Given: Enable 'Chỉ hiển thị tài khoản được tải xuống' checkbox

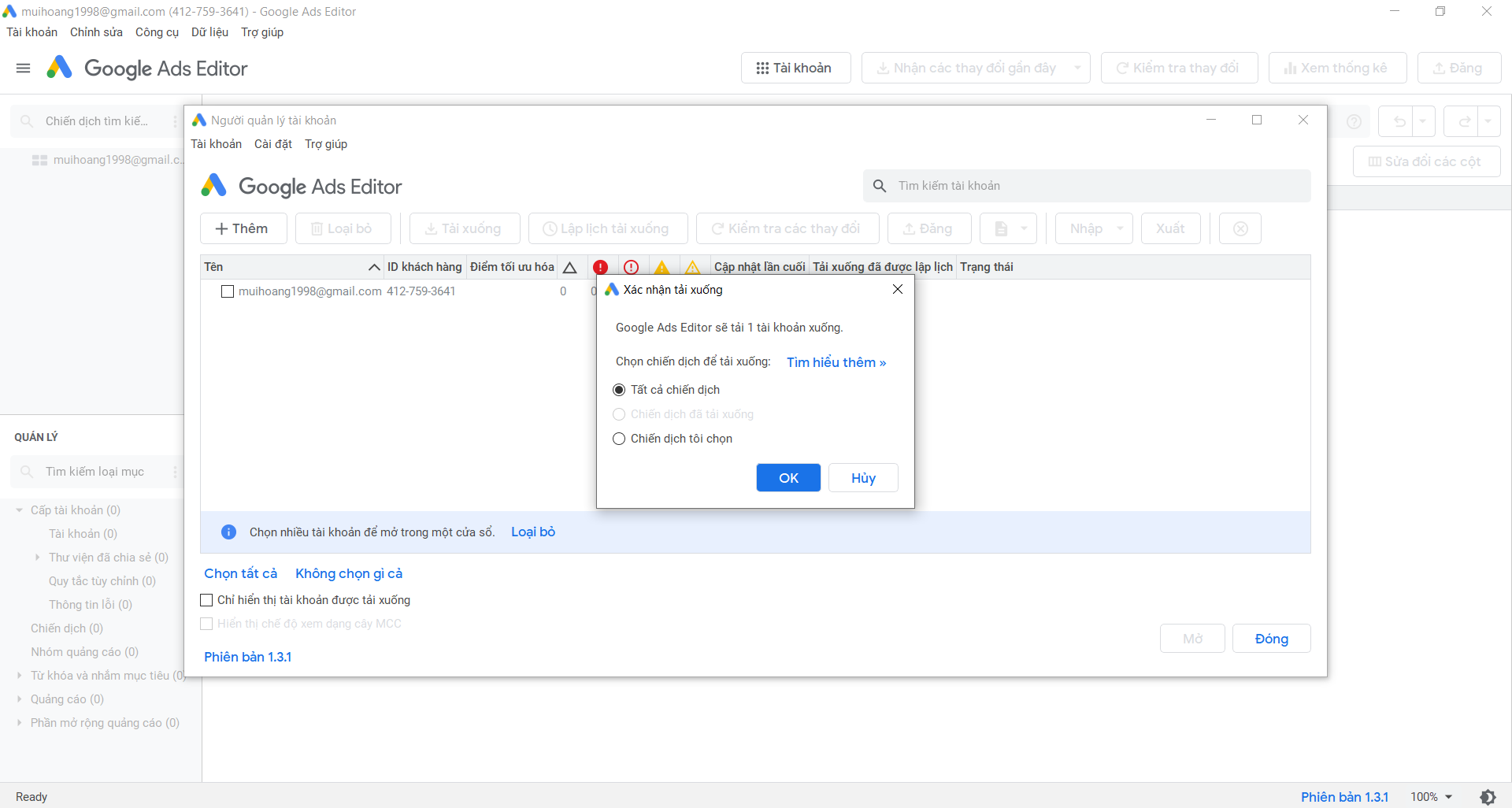Looking at the screenshot, I should pos(206,600).
